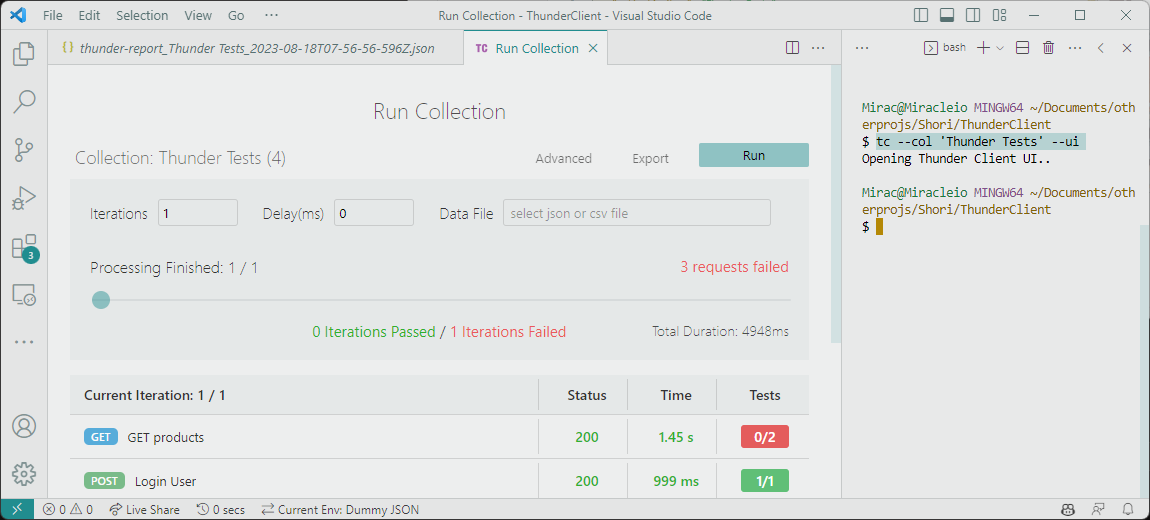Open the Accounts menu icon
The image size is (1150, 520).
click(23, 426)
